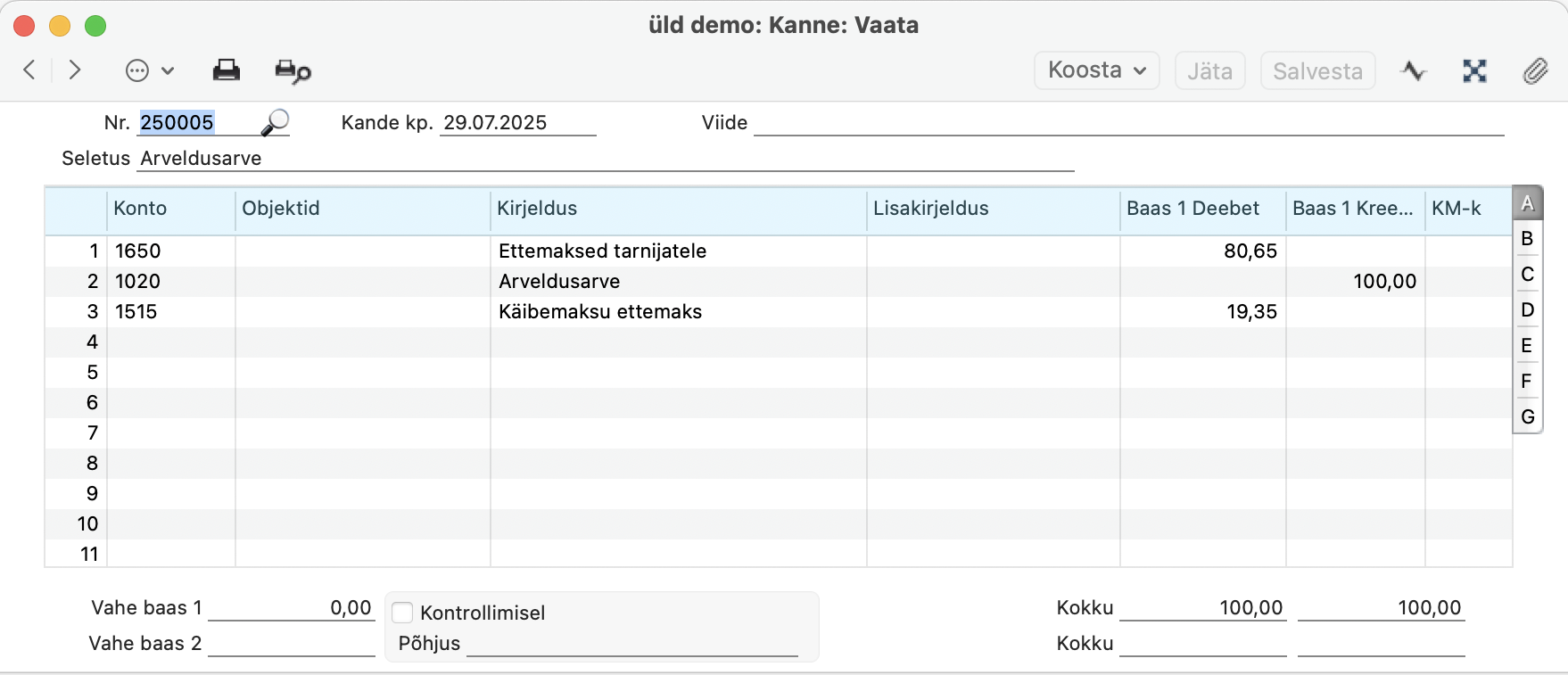Switch to tab D
The image size is (1568, 675).
point(1527,310)
